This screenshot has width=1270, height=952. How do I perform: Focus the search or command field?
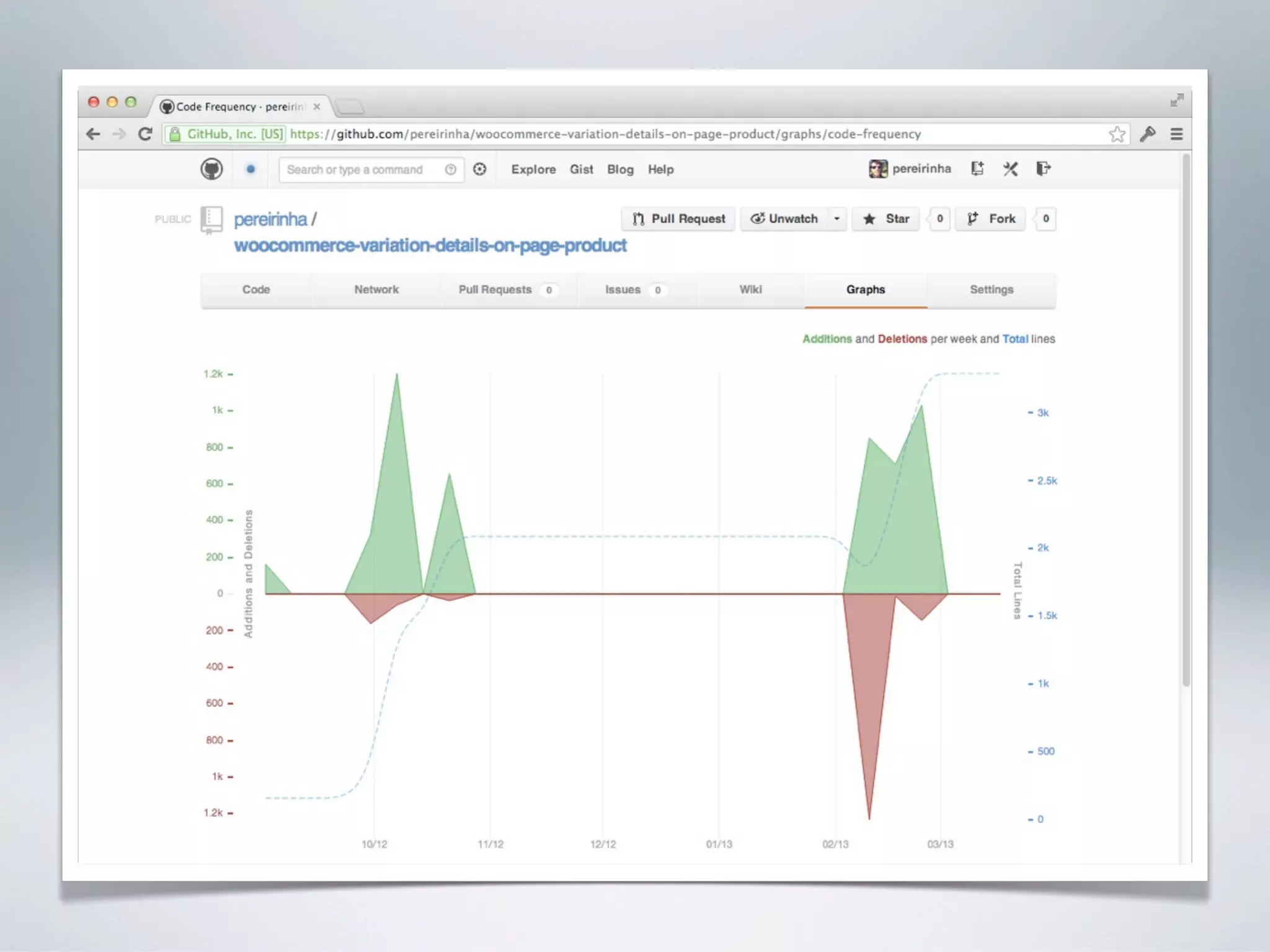(360, 170)
